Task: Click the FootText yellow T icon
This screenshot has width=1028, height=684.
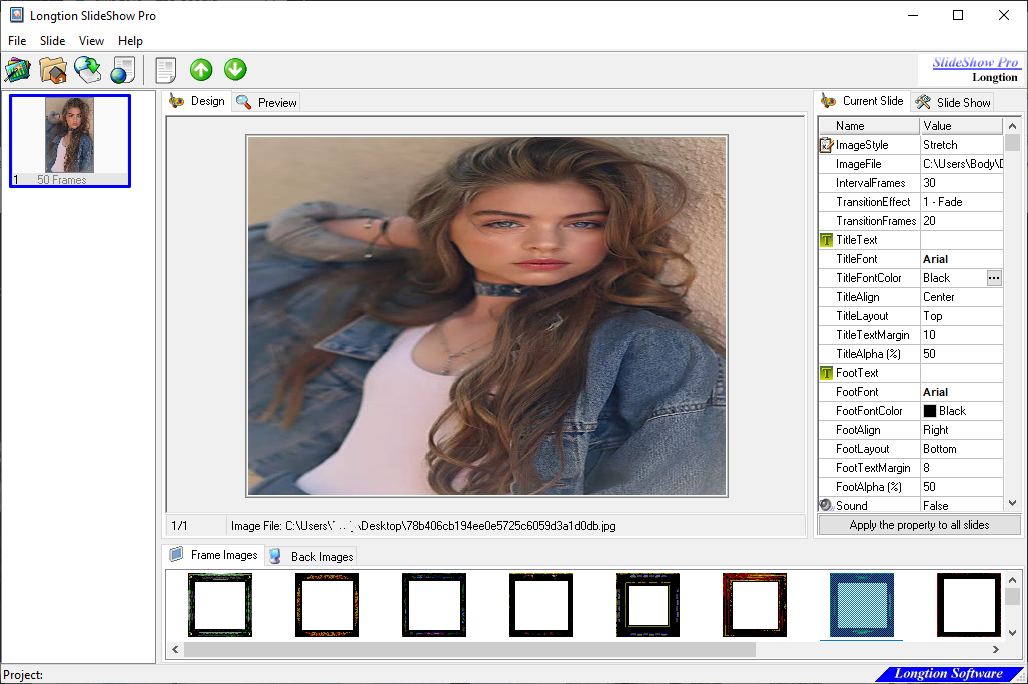Action: [826, 373]
